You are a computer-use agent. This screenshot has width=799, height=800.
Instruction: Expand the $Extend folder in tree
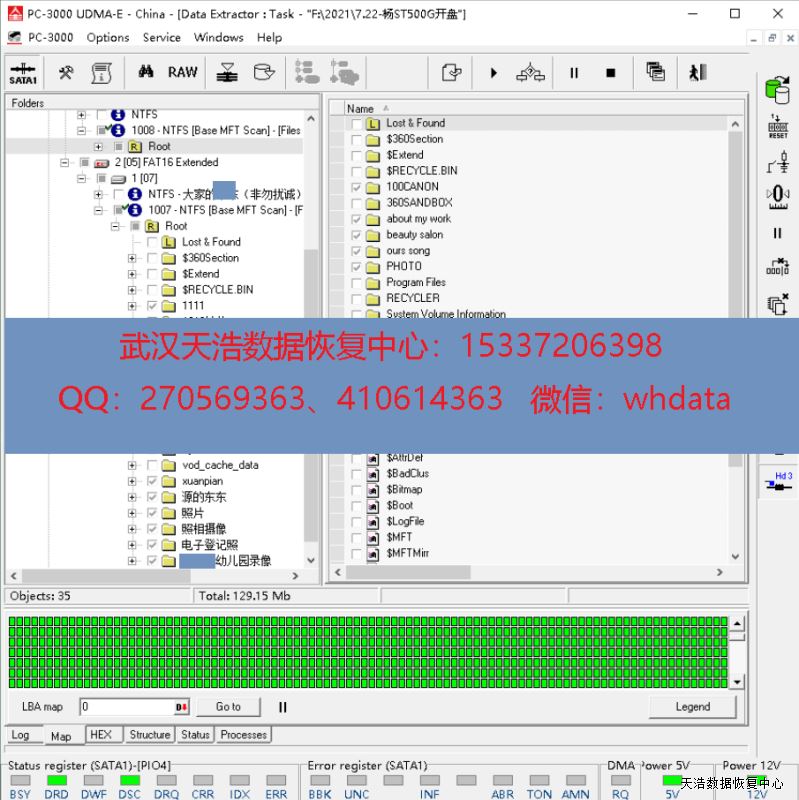132,274
